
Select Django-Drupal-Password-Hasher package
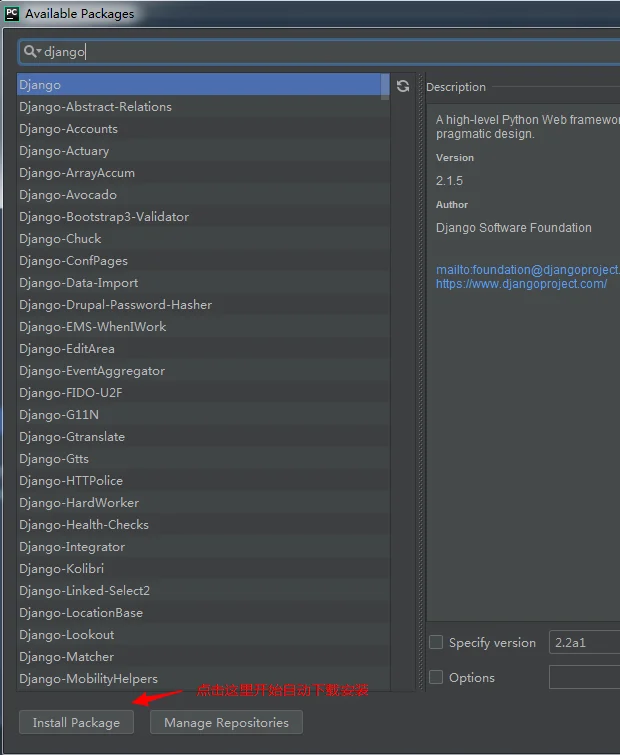pos(204,305)
